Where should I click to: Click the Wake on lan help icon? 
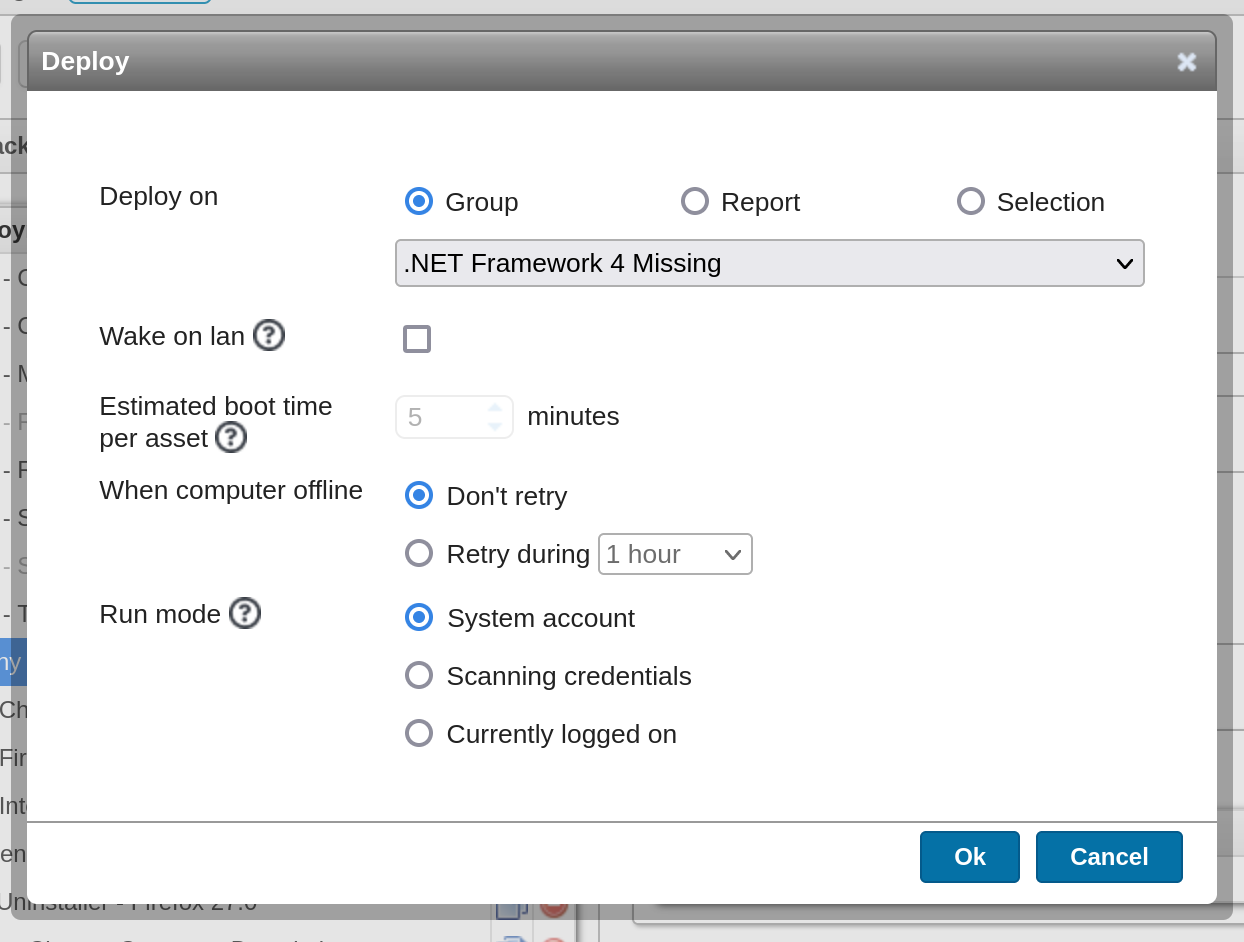269,335
